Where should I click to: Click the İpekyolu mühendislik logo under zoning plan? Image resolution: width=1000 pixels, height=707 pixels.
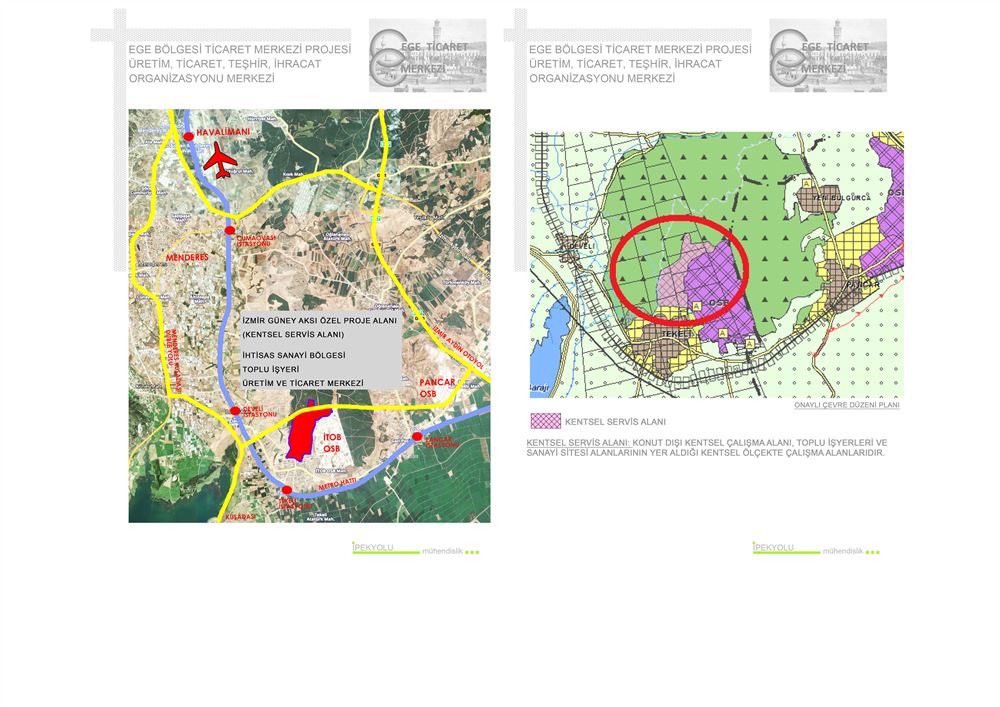[816, 548]
